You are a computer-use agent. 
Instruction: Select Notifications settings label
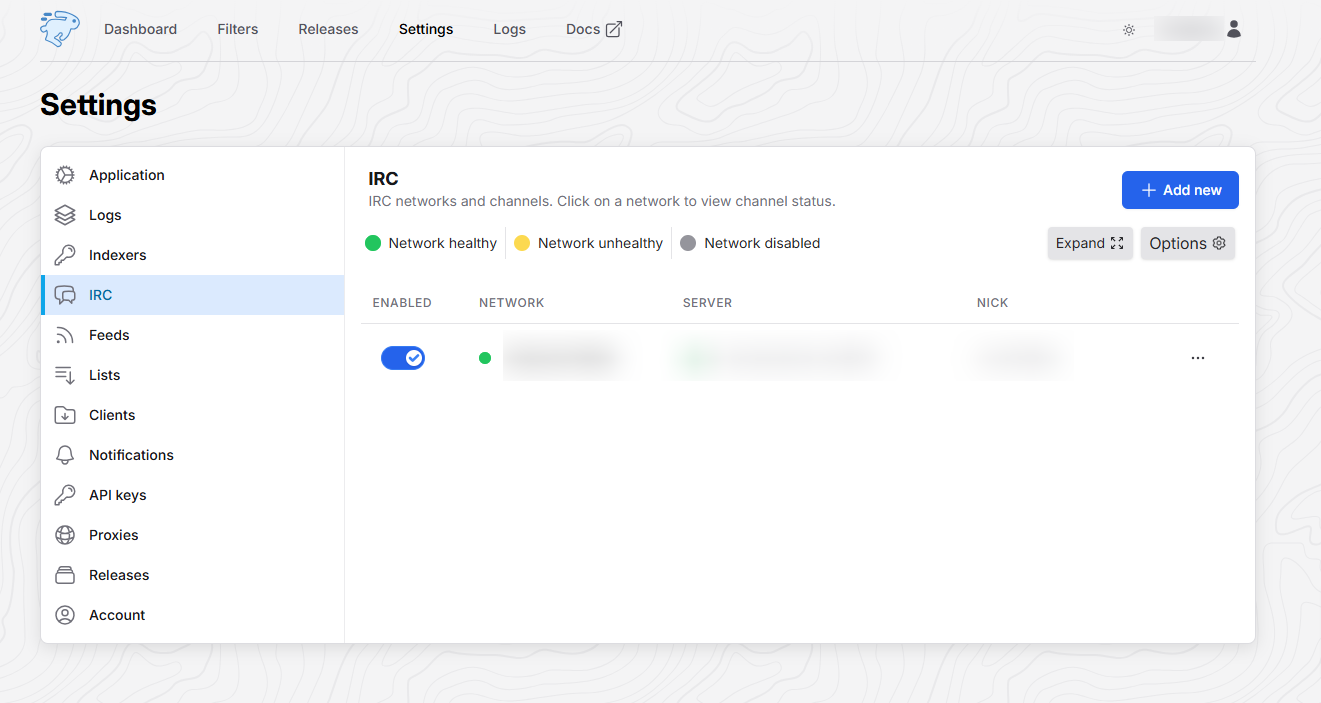pos(131,455)
